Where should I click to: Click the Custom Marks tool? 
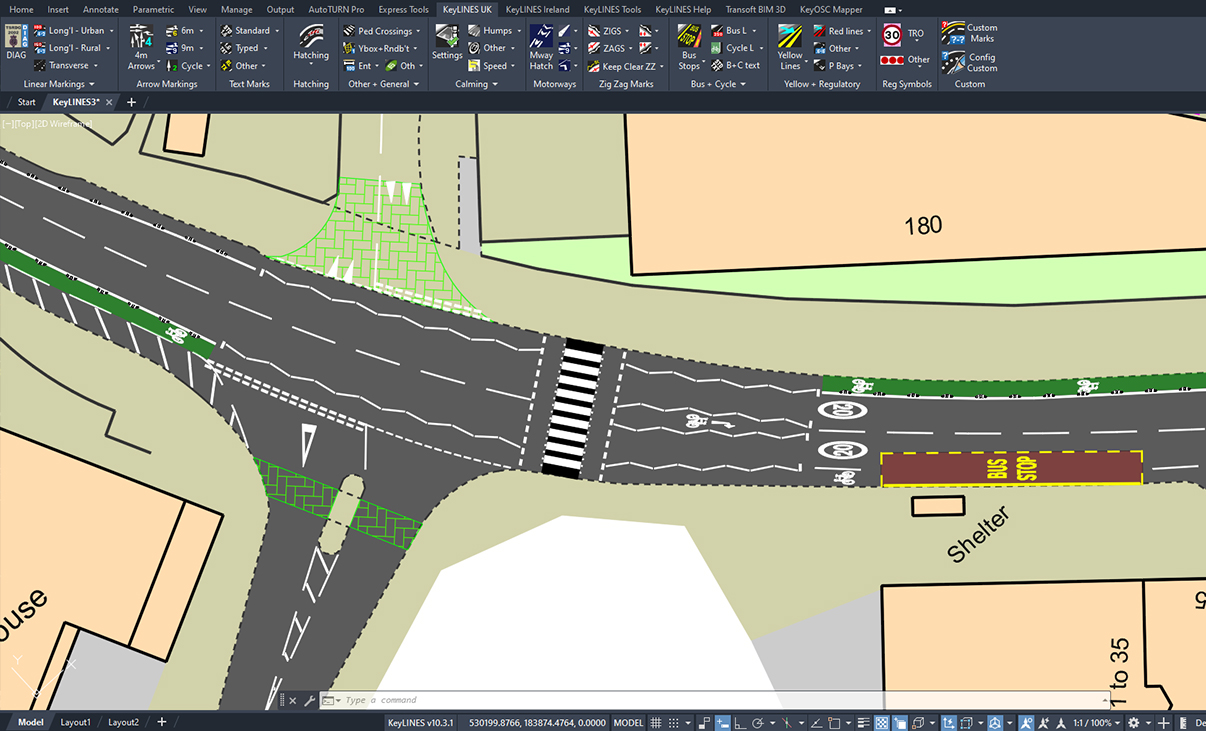tap(969, 32)
